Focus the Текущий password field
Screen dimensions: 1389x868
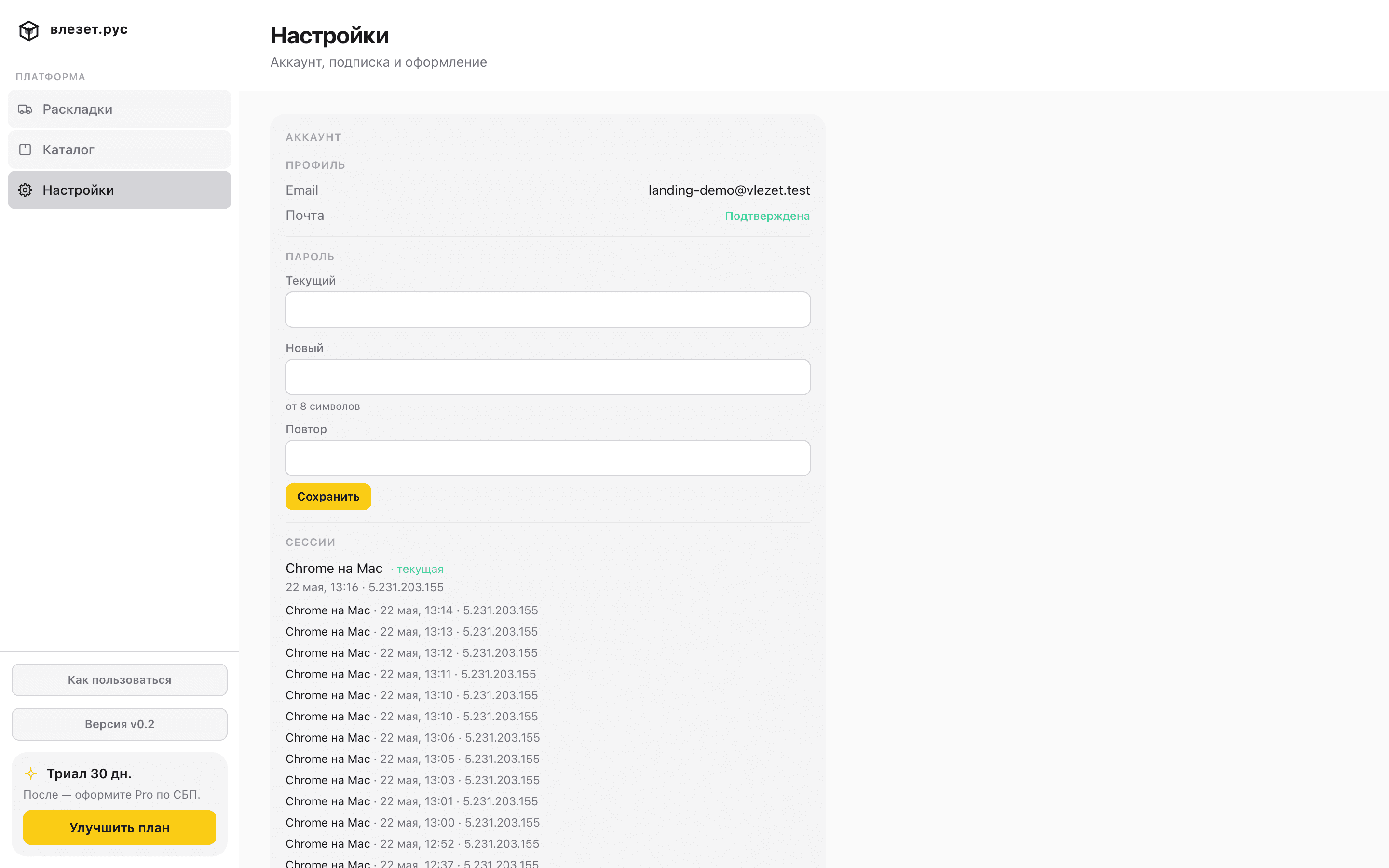[x=547, y=310]
